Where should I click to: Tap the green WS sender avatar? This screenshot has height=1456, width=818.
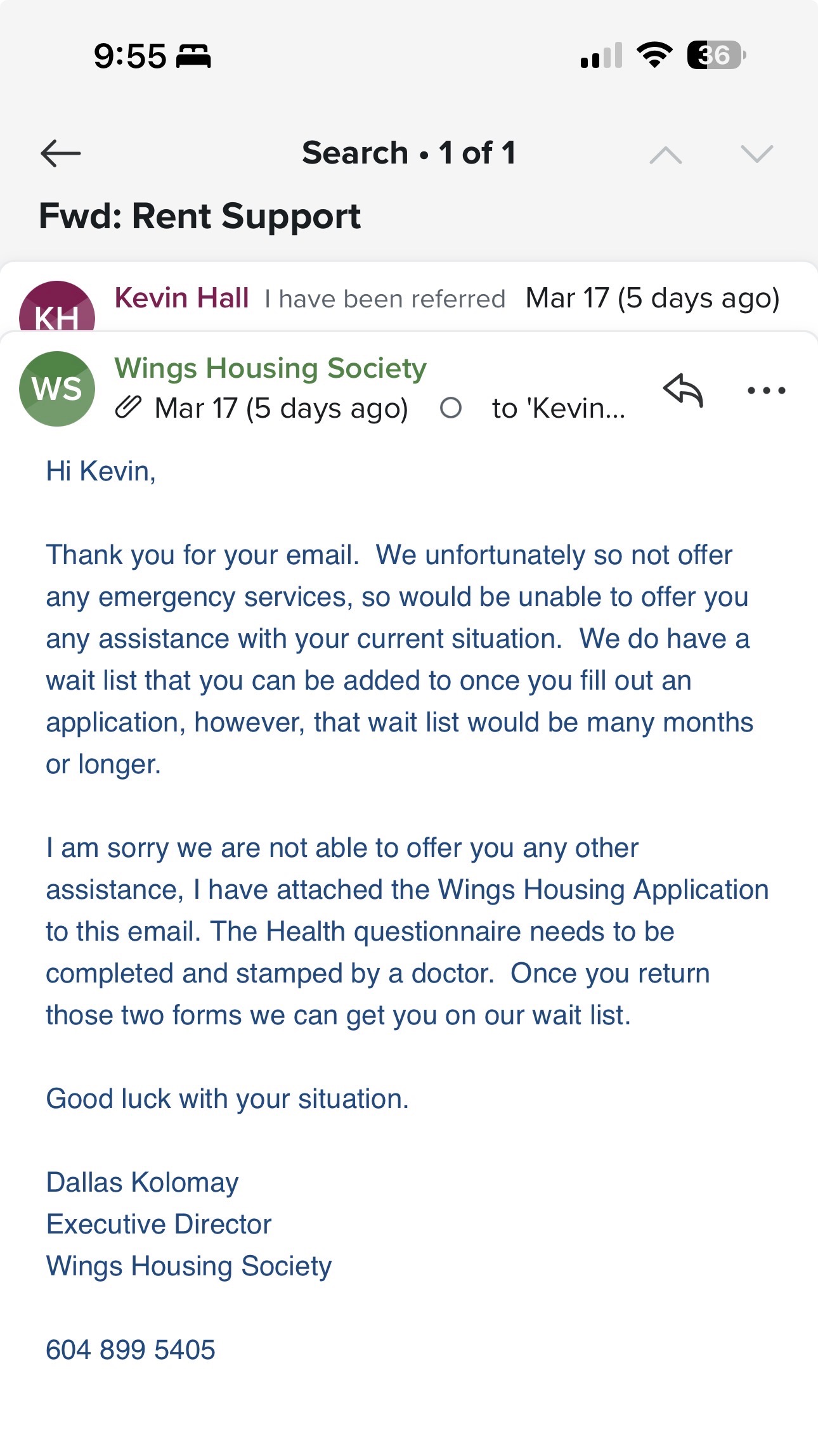pyautogui.click(x=57, y=389)
